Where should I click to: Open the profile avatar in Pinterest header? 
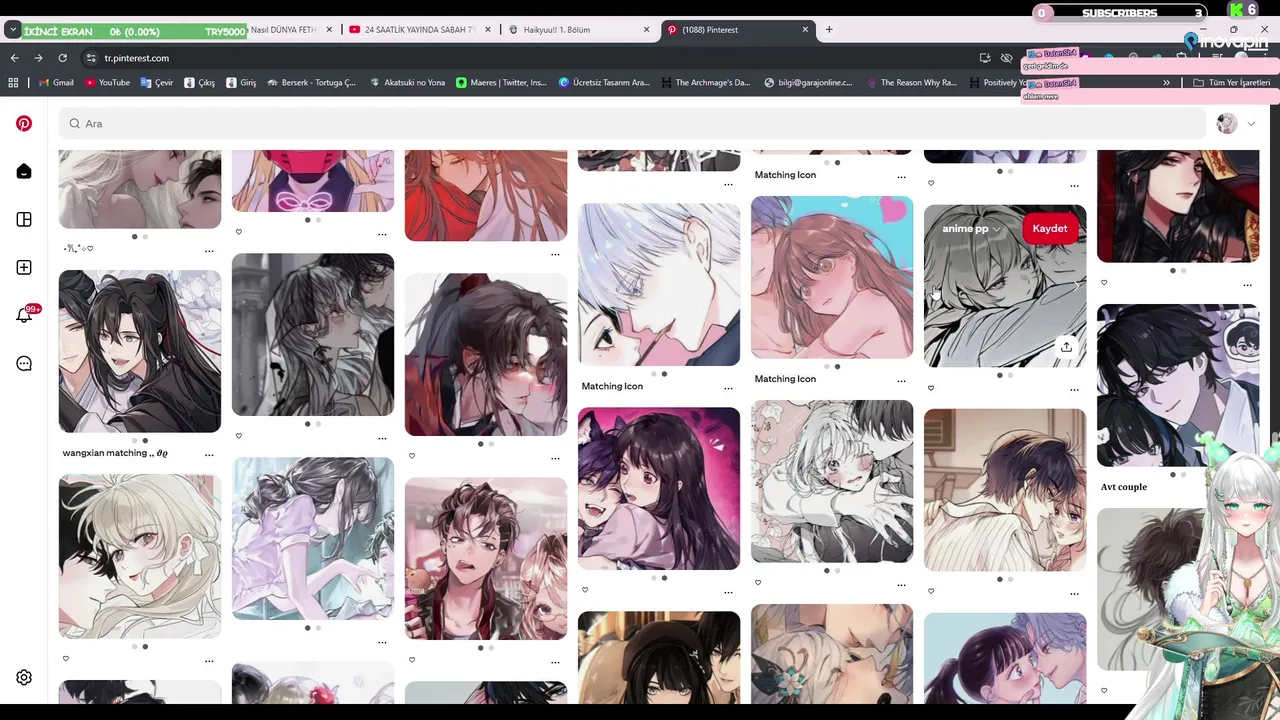tap(1227, 124)
